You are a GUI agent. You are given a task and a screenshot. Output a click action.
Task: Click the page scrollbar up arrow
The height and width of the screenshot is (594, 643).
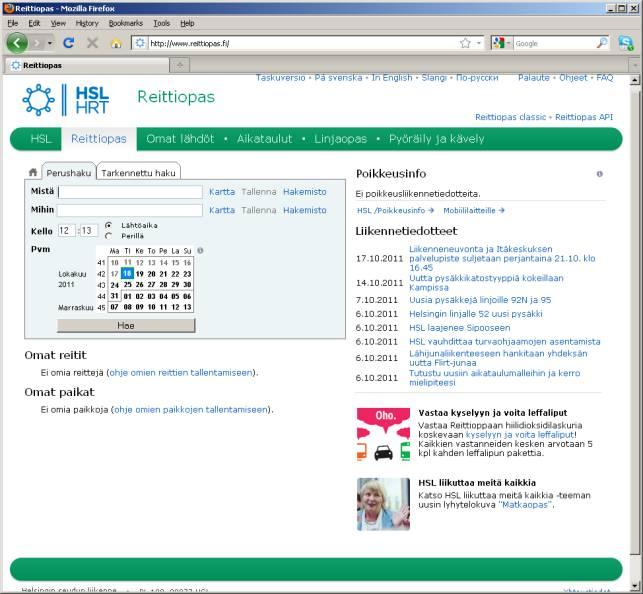634,80
